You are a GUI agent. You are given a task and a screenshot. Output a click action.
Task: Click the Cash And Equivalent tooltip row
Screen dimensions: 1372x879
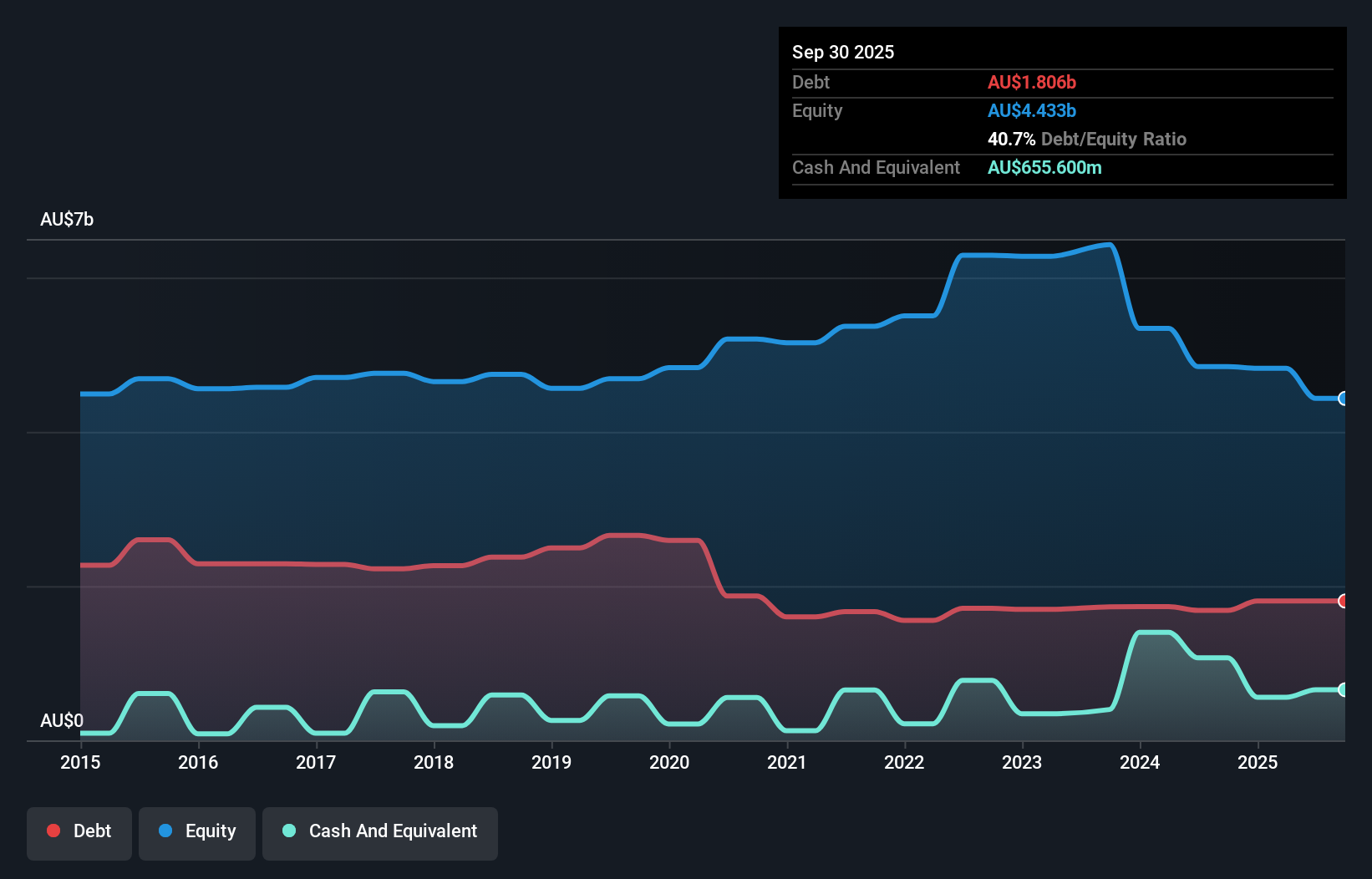pyautogui.click(x=876, y=167)
